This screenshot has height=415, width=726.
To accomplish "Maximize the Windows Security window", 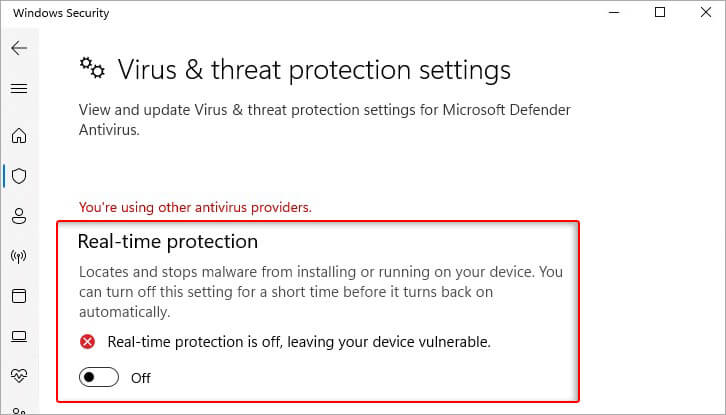I will click(660, 13).
